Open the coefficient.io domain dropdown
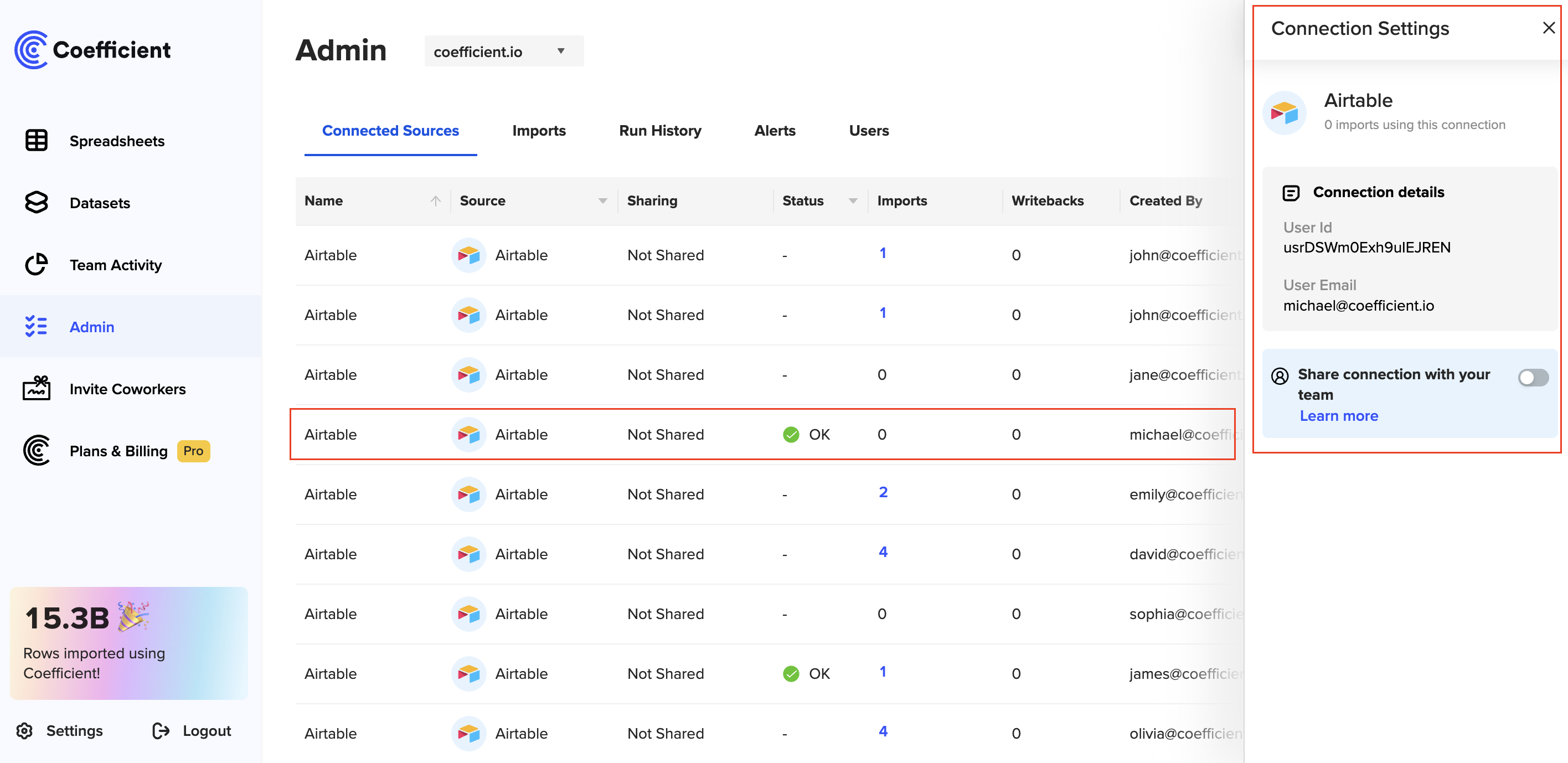 coord(504,51)
